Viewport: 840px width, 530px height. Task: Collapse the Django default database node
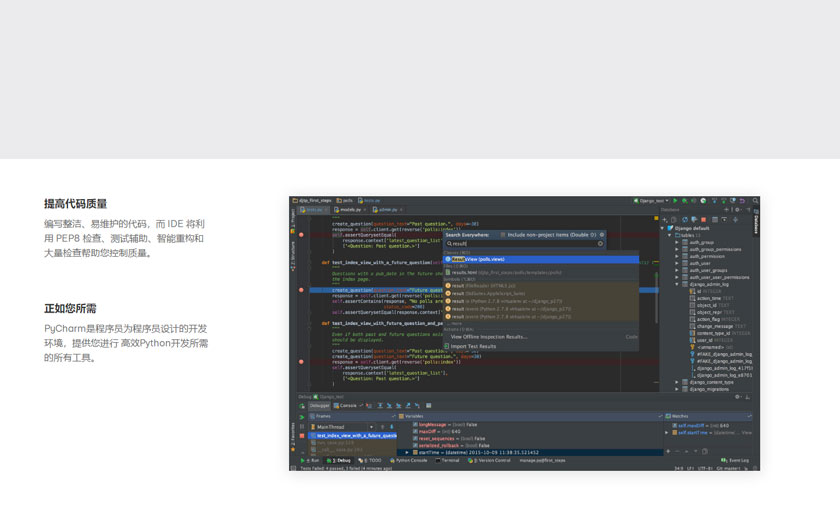point(662,228)
